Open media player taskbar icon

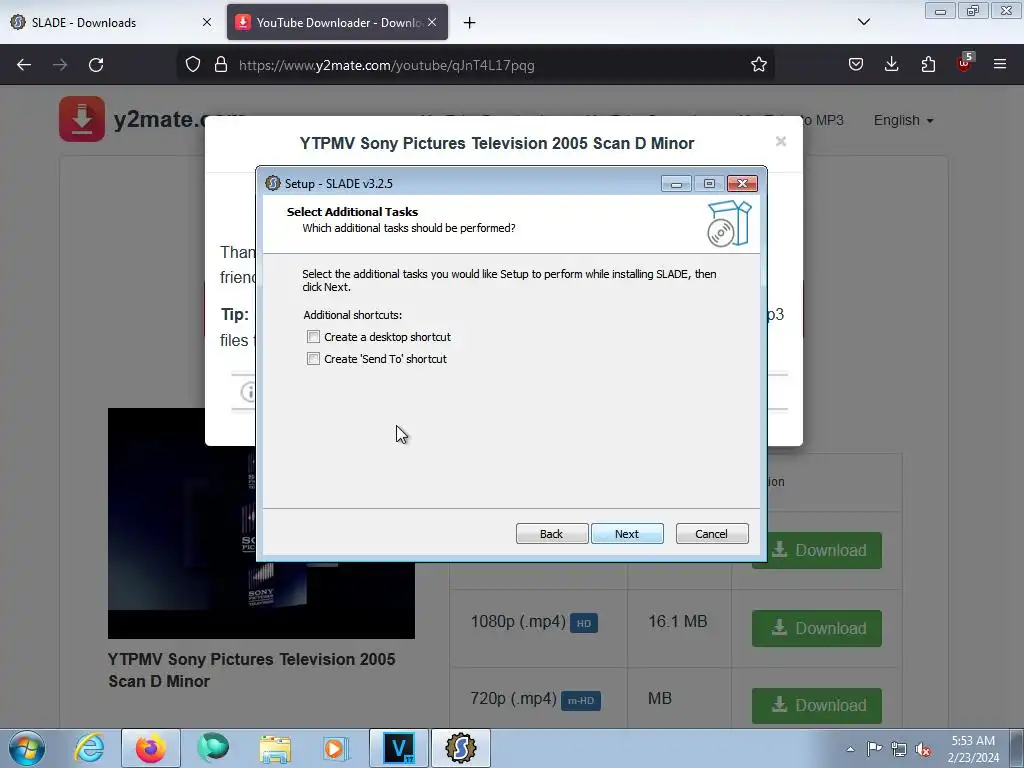click(x=336, y=748)
